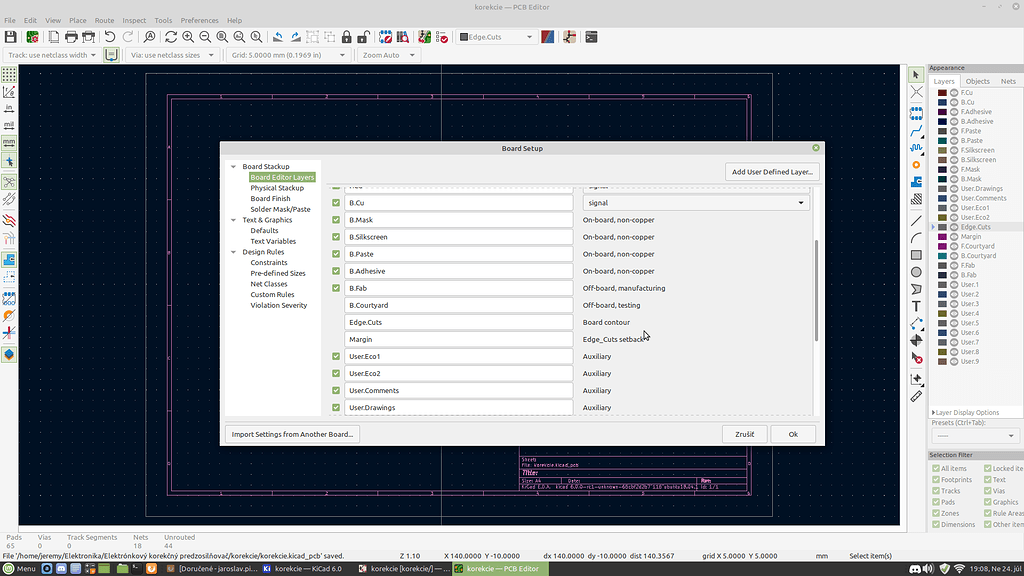
Task: Select the Add Via tool
Action: pos(917,165)
